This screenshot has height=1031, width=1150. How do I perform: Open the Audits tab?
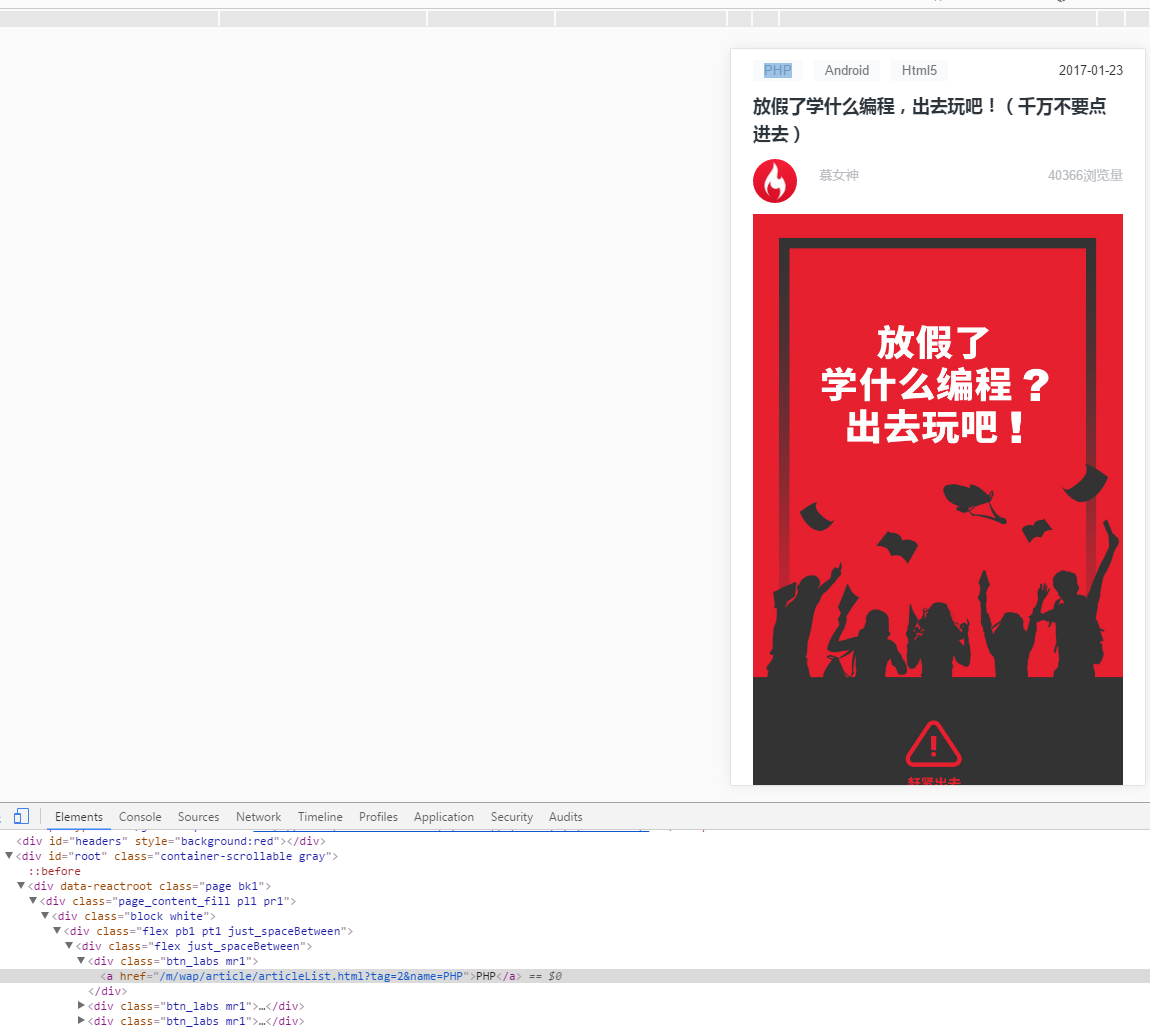point(565,817)
